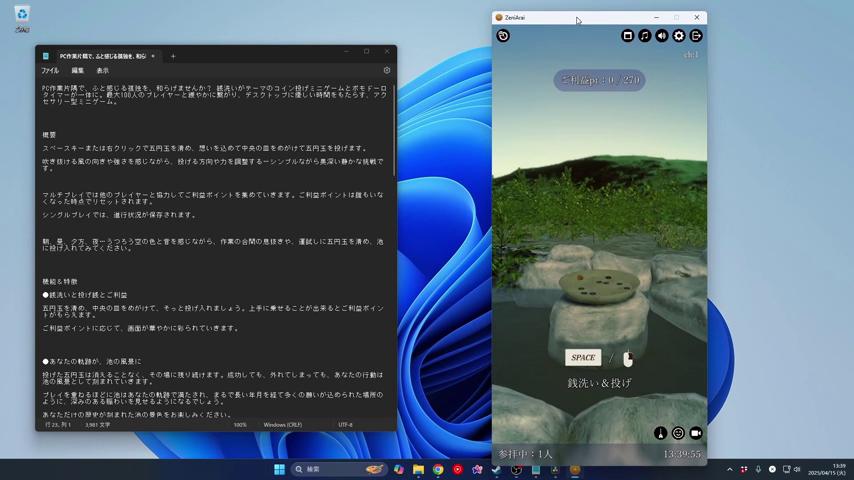
Task: Open the Windows Start menu
Action: click(x=279, y=470)
